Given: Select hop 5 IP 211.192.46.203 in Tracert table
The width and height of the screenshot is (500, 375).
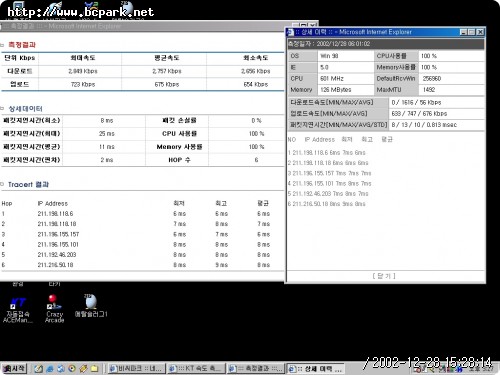Looking at the screenshot, I should [57, 255].
